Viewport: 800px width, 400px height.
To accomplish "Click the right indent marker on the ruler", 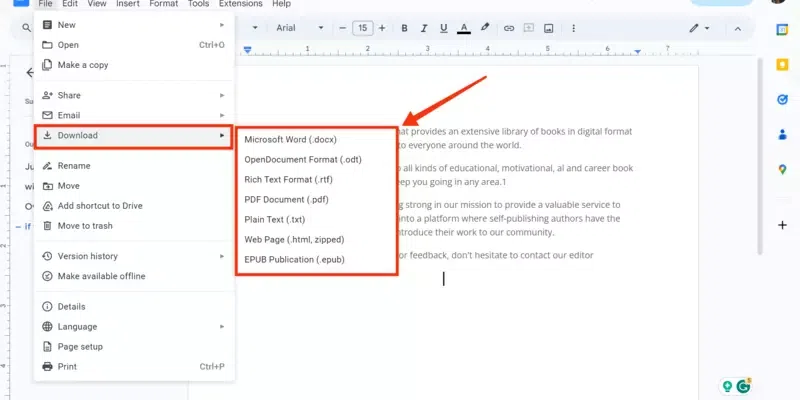I will (x=637, y=52).
